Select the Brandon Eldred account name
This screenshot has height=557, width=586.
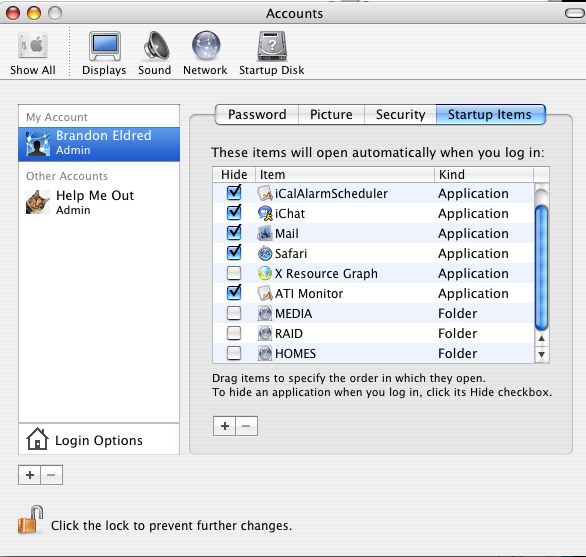tap(104, 135)
